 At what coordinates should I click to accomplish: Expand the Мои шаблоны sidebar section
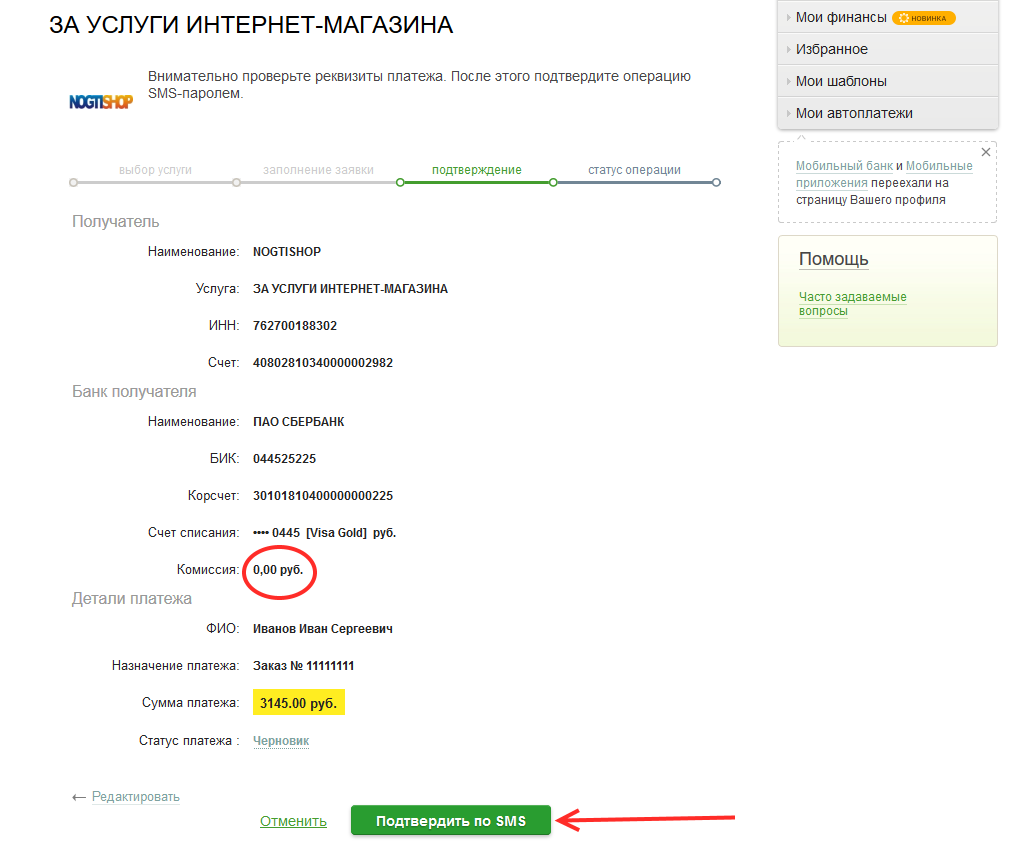888,81
